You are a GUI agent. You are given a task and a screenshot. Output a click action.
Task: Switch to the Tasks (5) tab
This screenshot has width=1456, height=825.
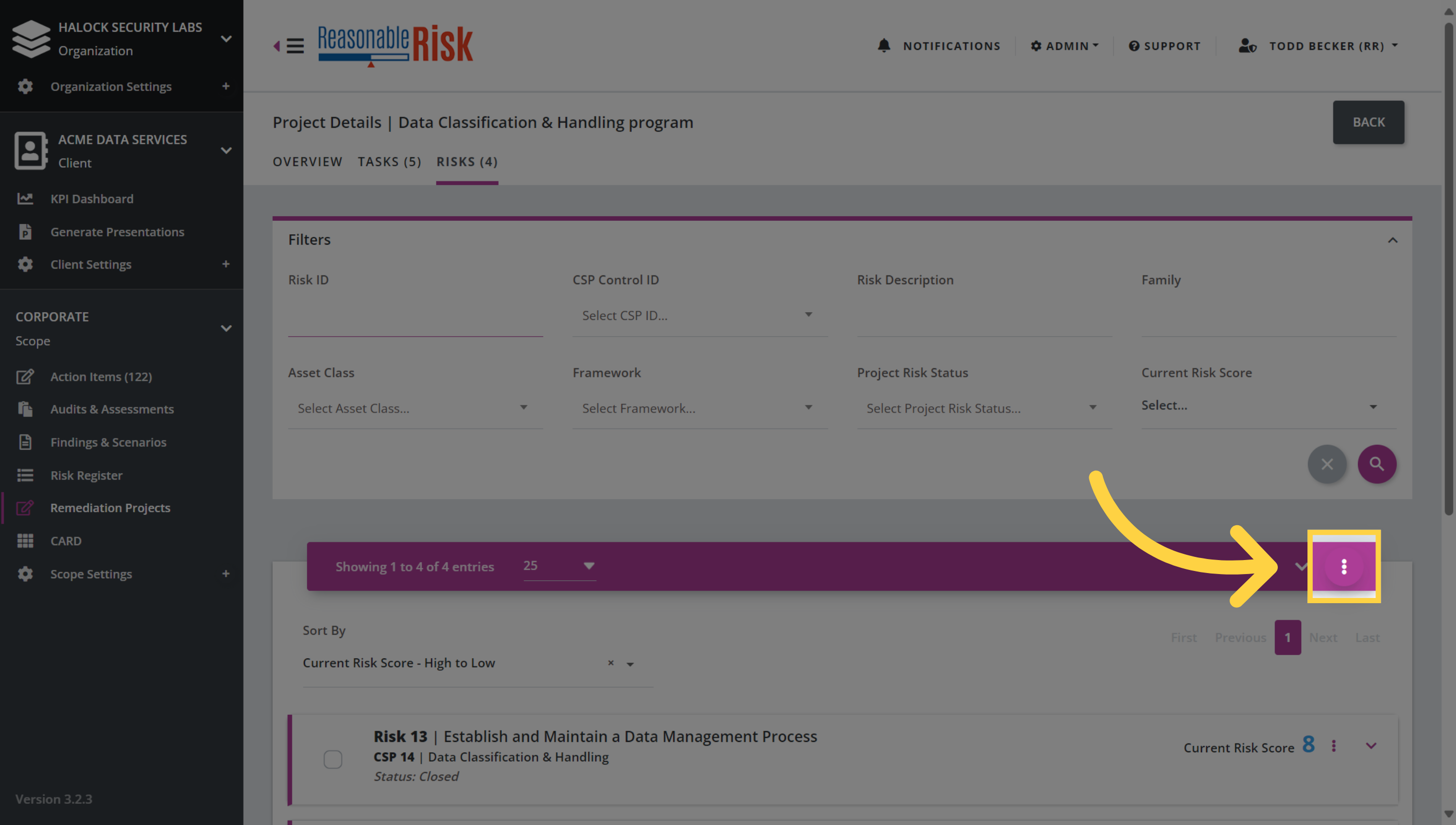pos(390,162)
